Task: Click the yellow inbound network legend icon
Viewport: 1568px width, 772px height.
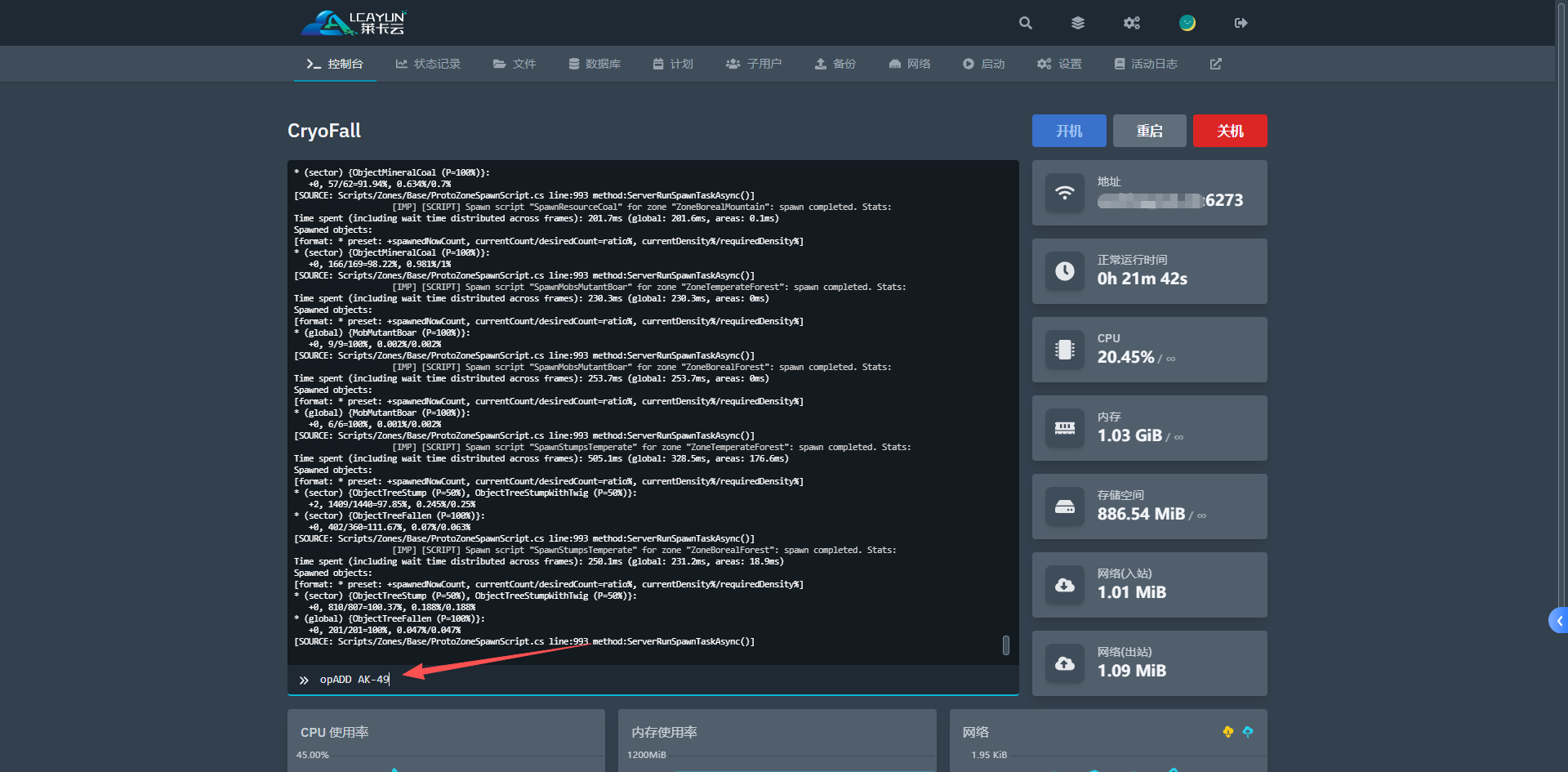Action: pyautogui.click(x=1227, y=732)
